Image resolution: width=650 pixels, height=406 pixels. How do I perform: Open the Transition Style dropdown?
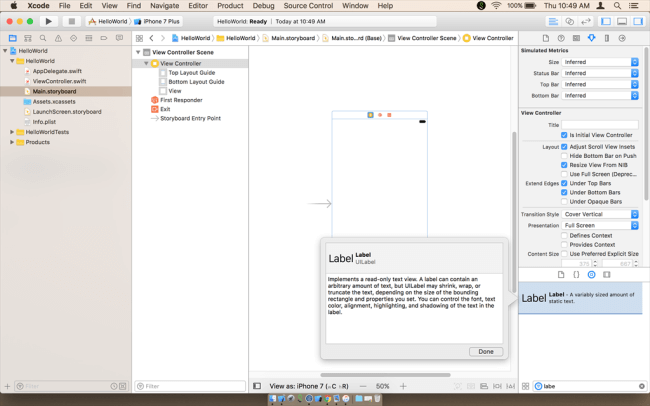(600, 214)
